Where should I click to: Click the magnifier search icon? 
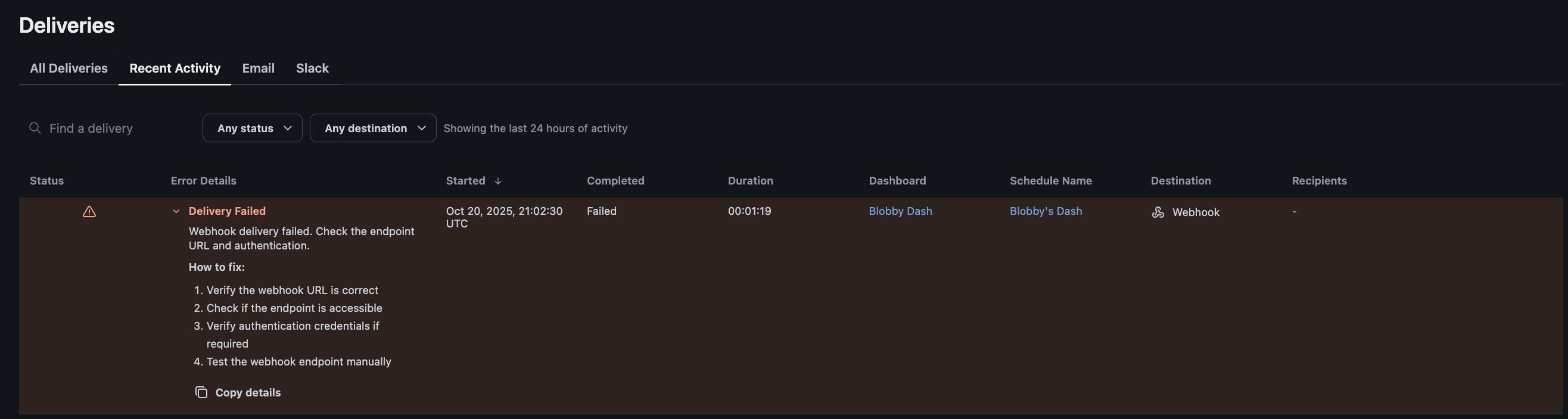click(x=35, y=128)
